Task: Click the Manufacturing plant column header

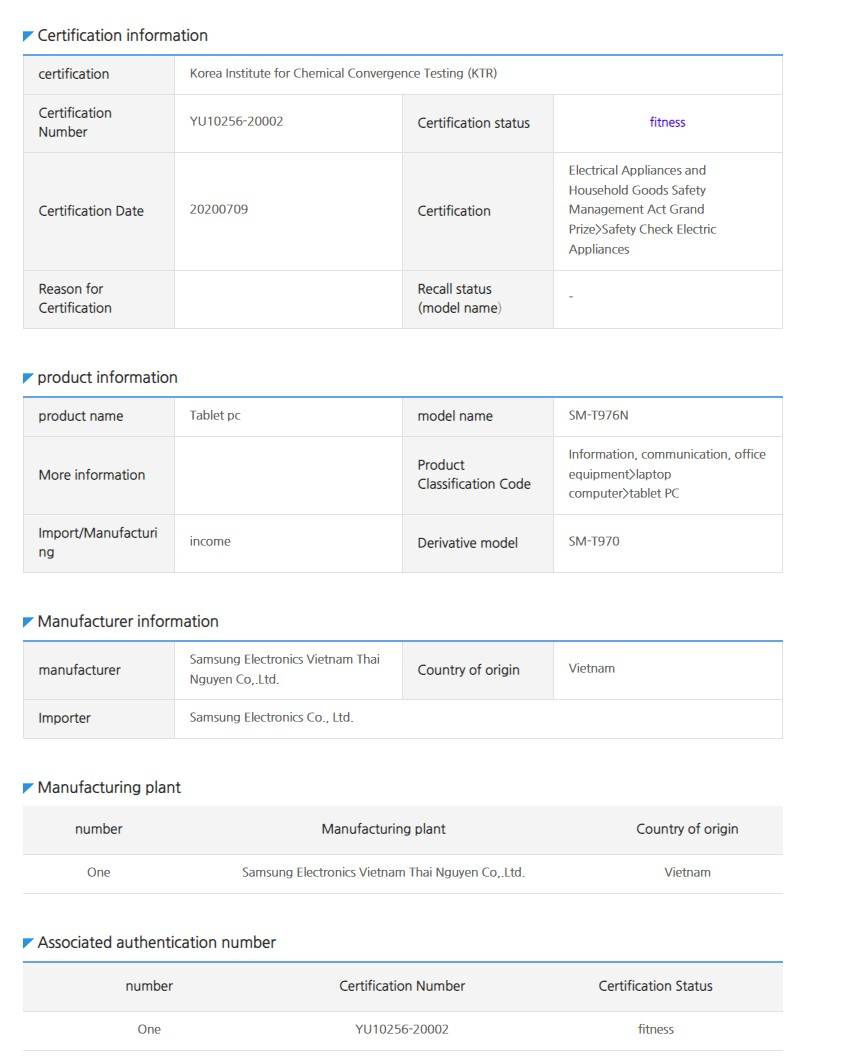Action: 383,829
